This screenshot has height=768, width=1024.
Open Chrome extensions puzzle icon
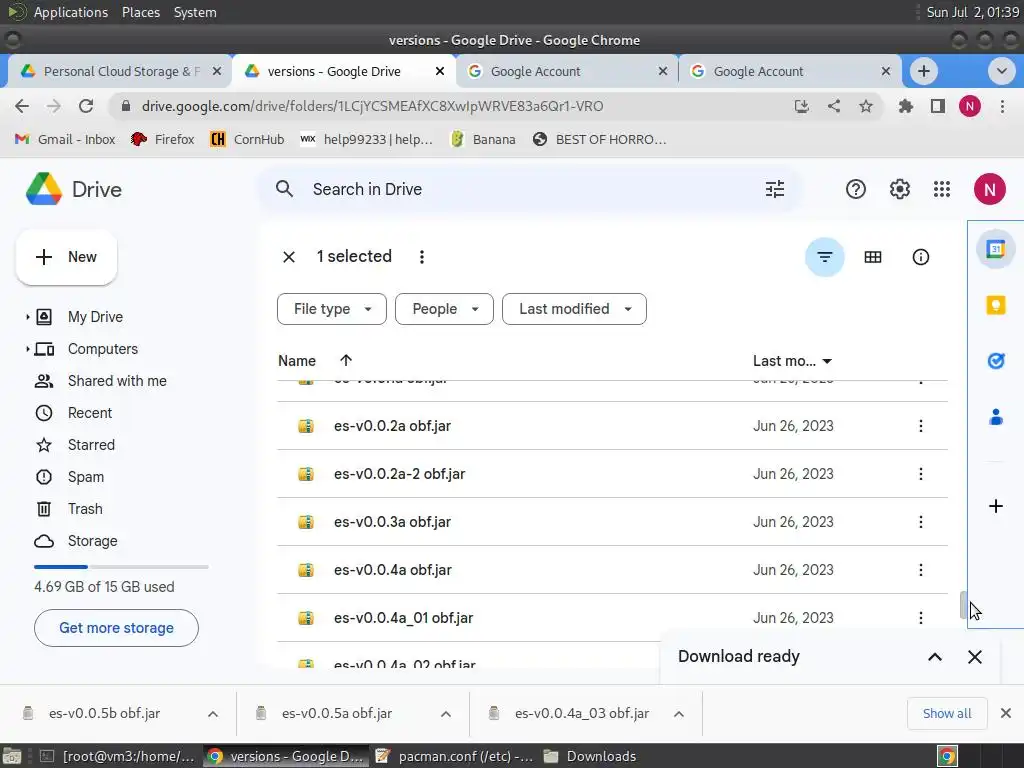pyautogui.click(x=905, y=106)
